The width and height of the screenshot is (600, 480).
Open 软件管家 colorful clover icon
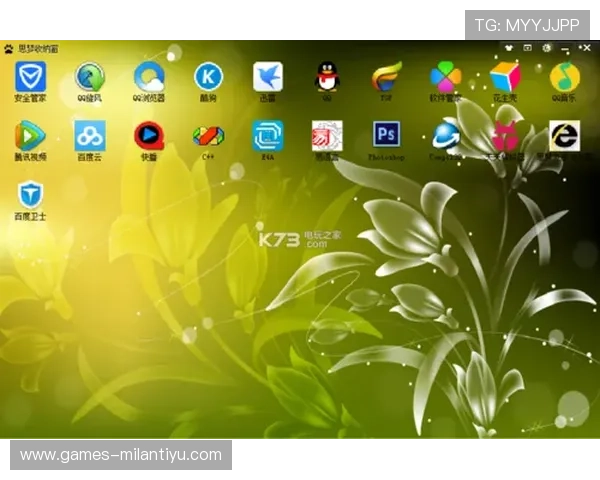[445, 77]
